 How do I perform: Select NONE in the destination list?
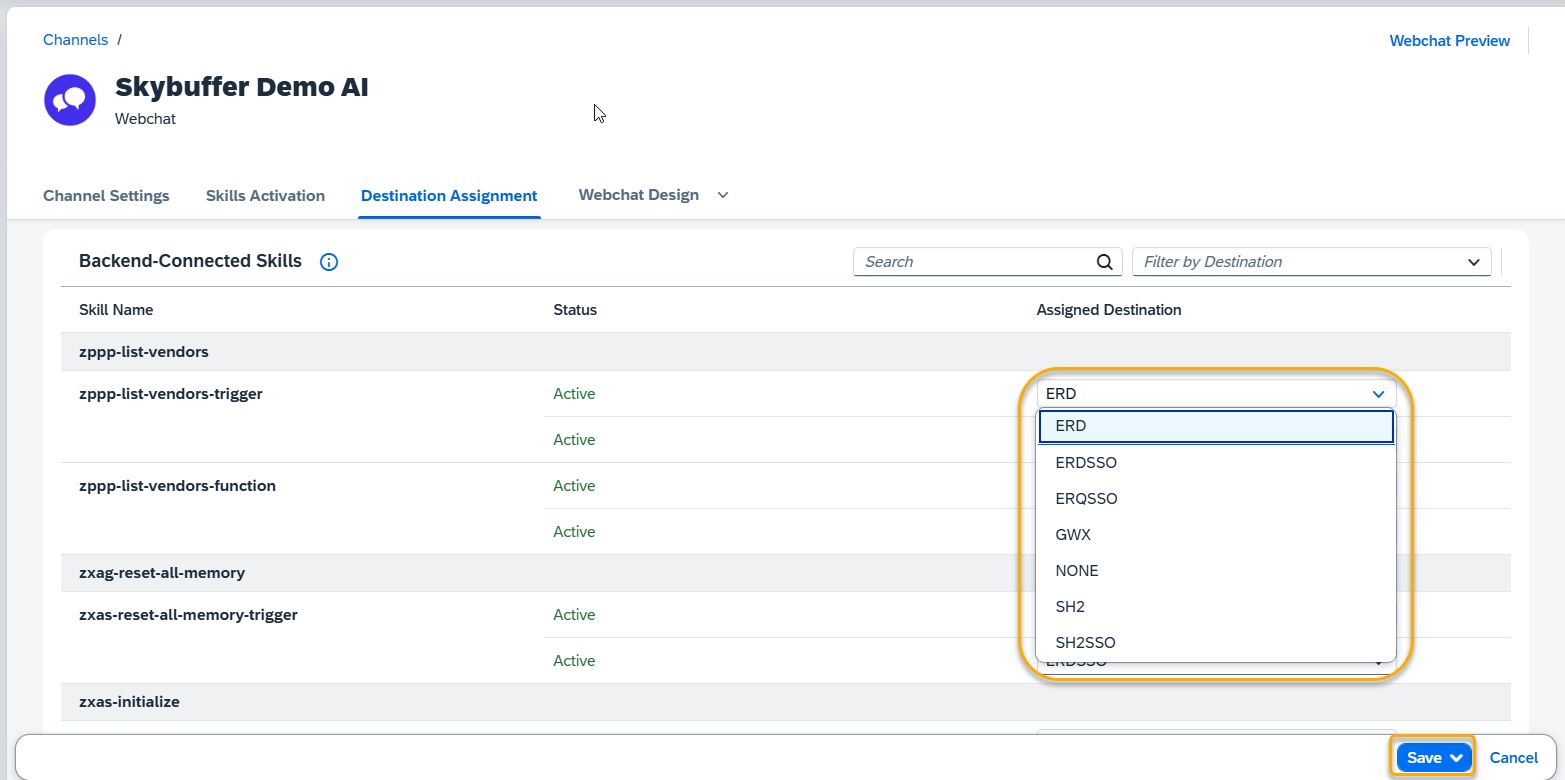click(1216, 571)
